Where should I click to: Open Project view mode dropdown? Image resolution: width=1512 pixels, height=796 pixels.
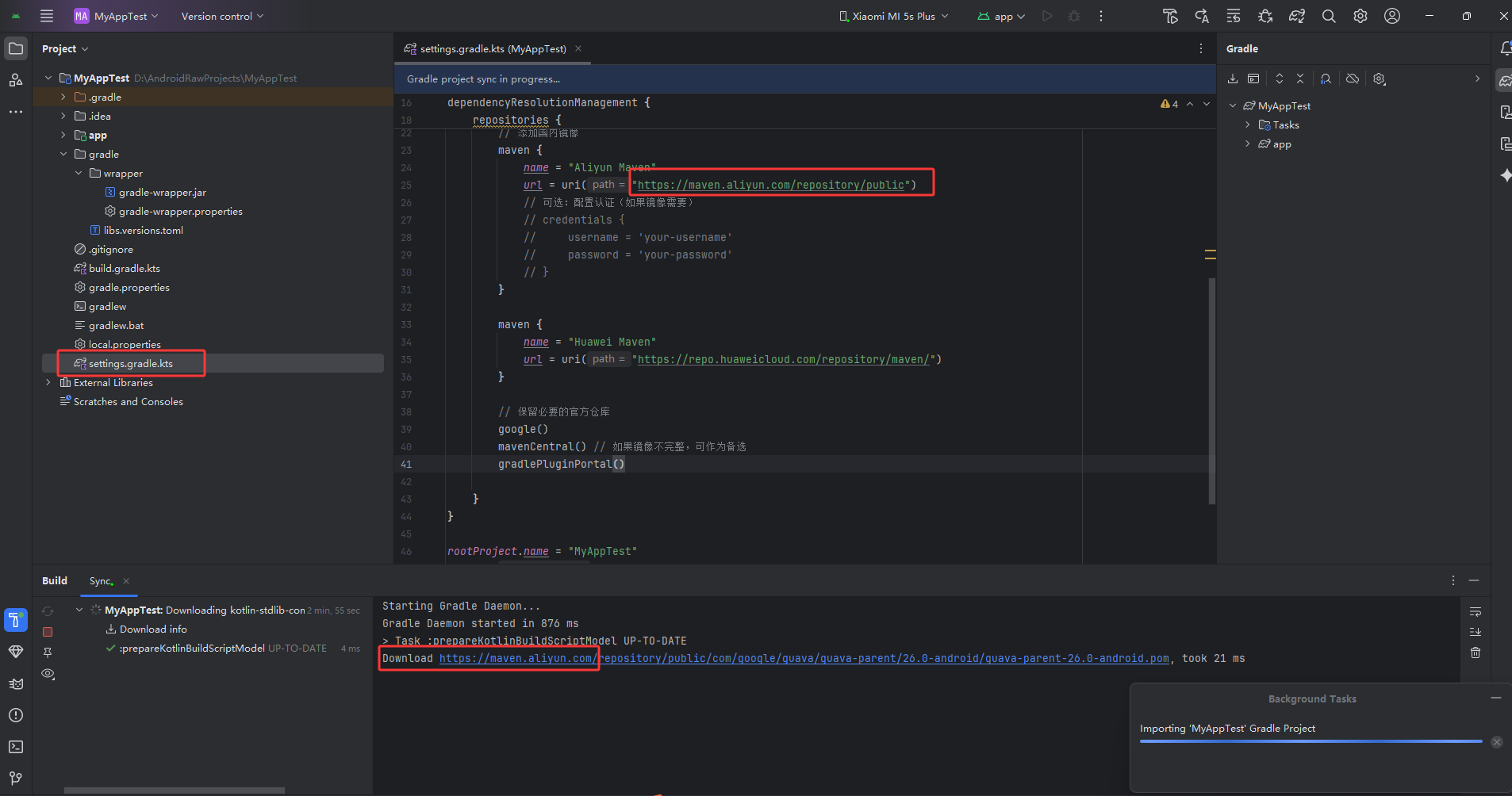tap(65, 48)
